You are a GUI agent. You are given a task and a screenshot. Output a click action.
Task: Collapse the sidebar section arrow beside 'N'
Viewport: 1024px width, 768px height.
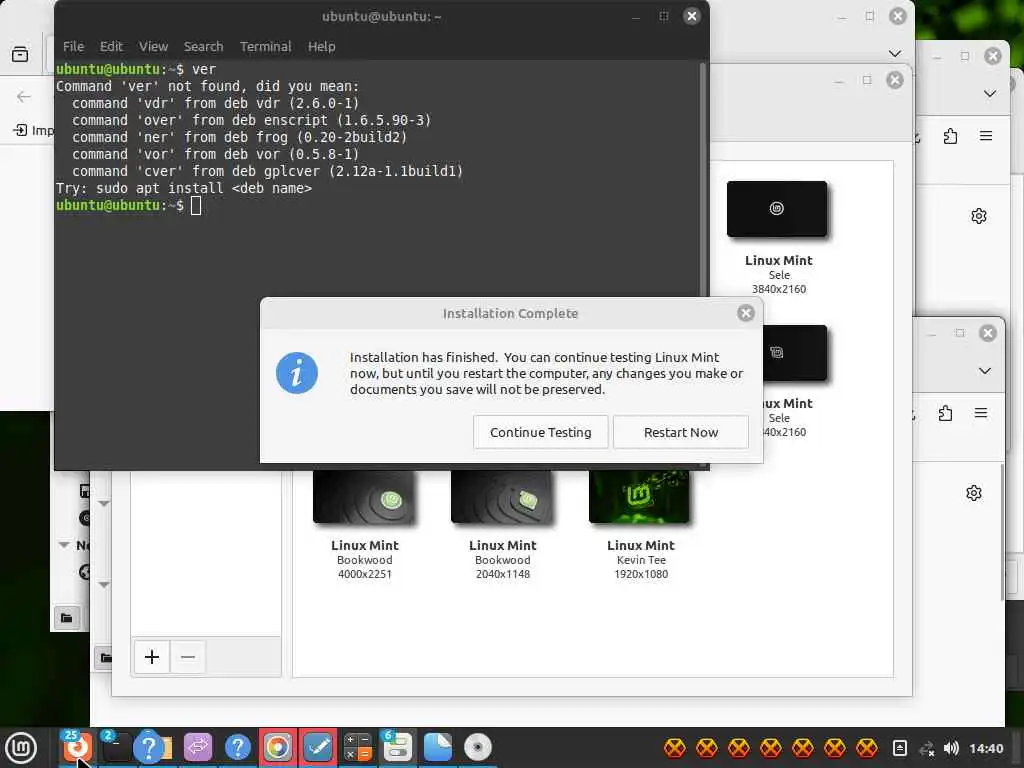pyautogui.click(x=63, y=545)
